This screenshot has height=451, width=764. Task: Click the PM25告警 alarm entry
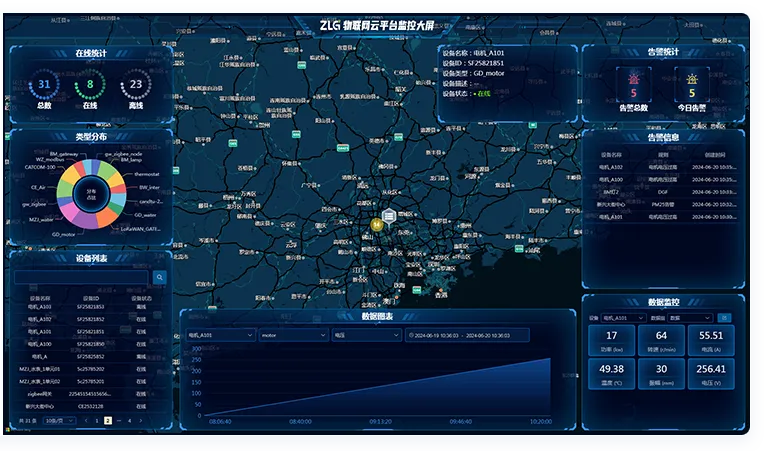click(663, 205)
